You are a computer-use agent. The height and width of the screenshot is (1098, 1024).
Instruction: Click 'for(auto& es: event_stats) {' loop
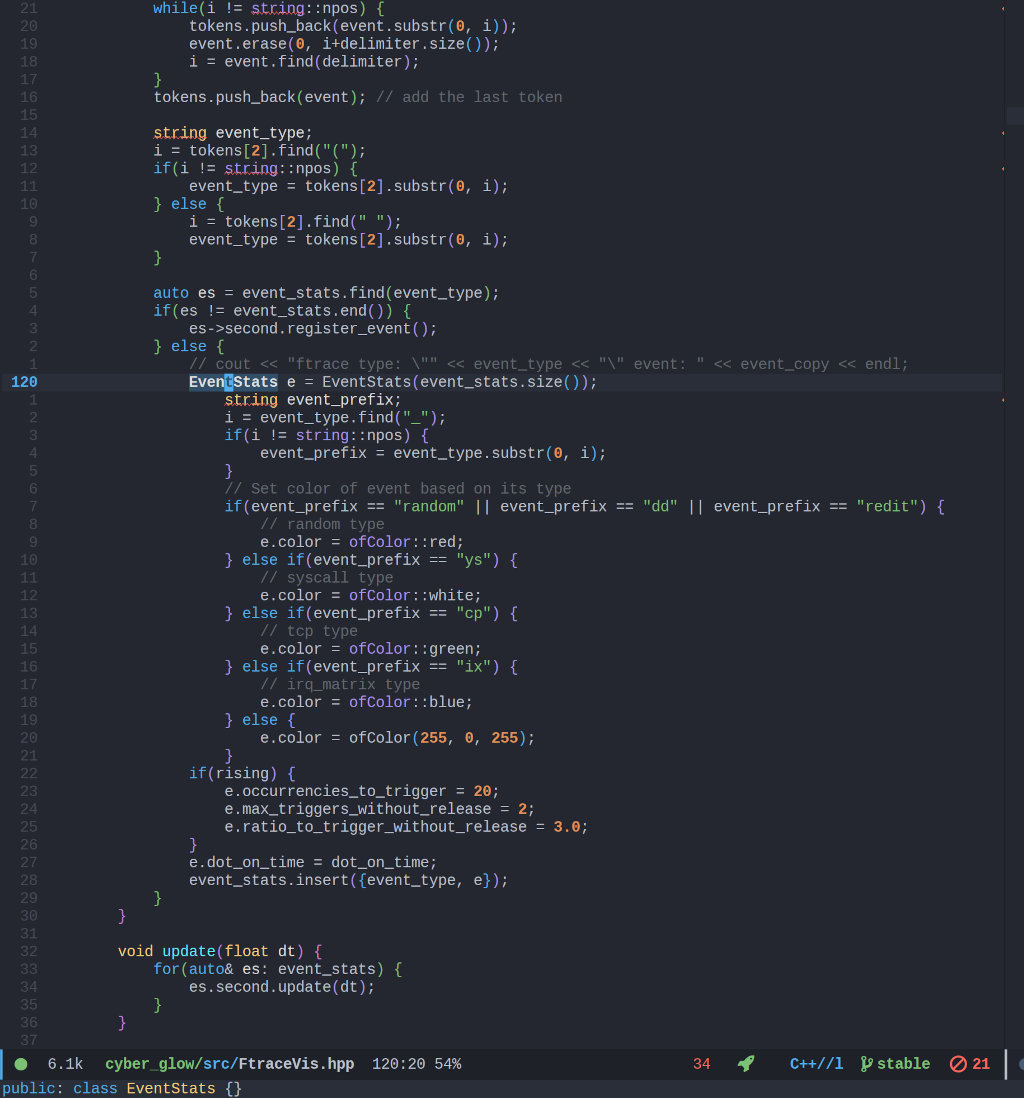point(277,968)
